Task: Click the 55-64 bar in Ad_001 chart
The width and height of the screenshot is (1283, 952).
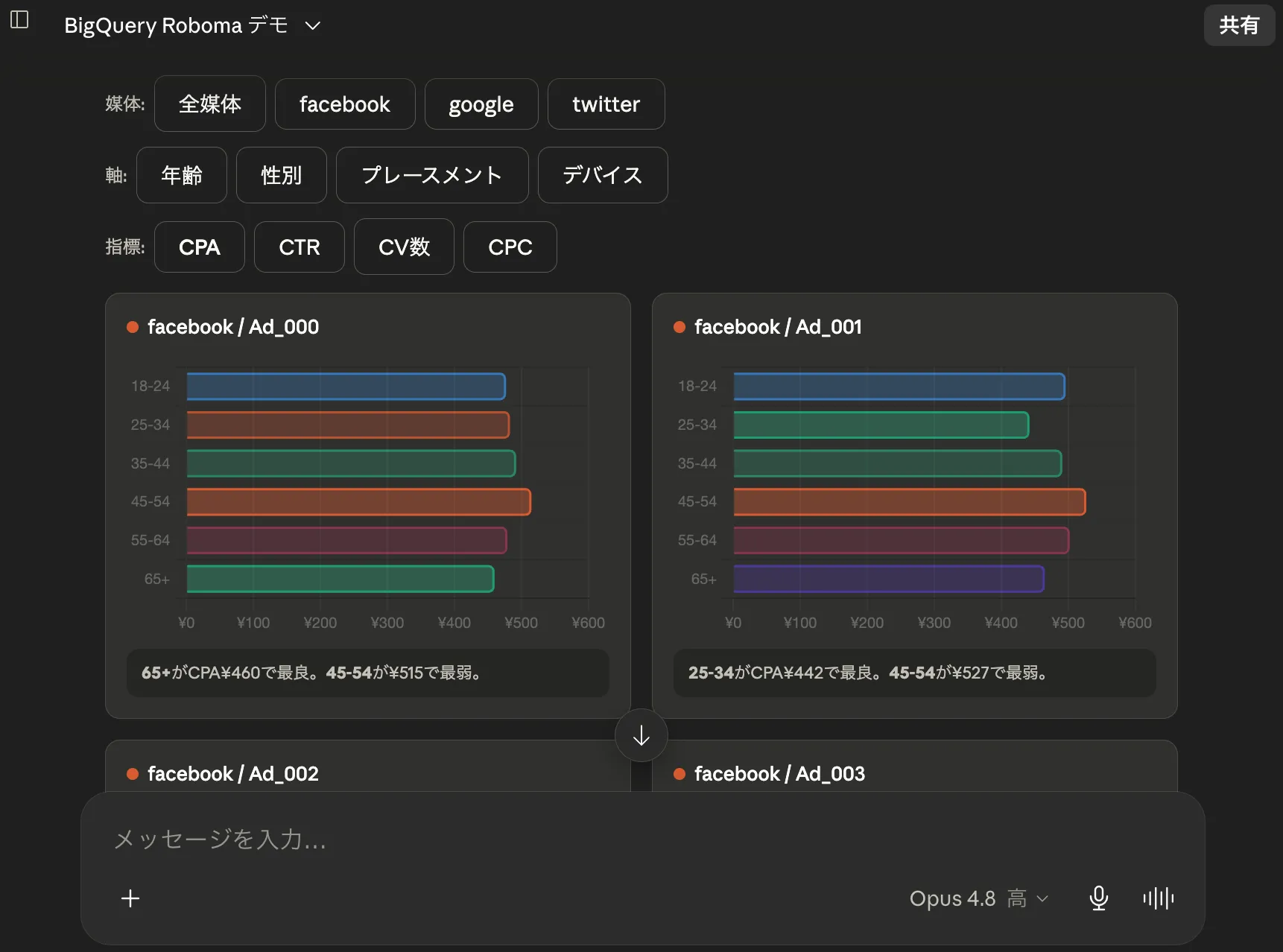Action: click(x=902, y=540)
